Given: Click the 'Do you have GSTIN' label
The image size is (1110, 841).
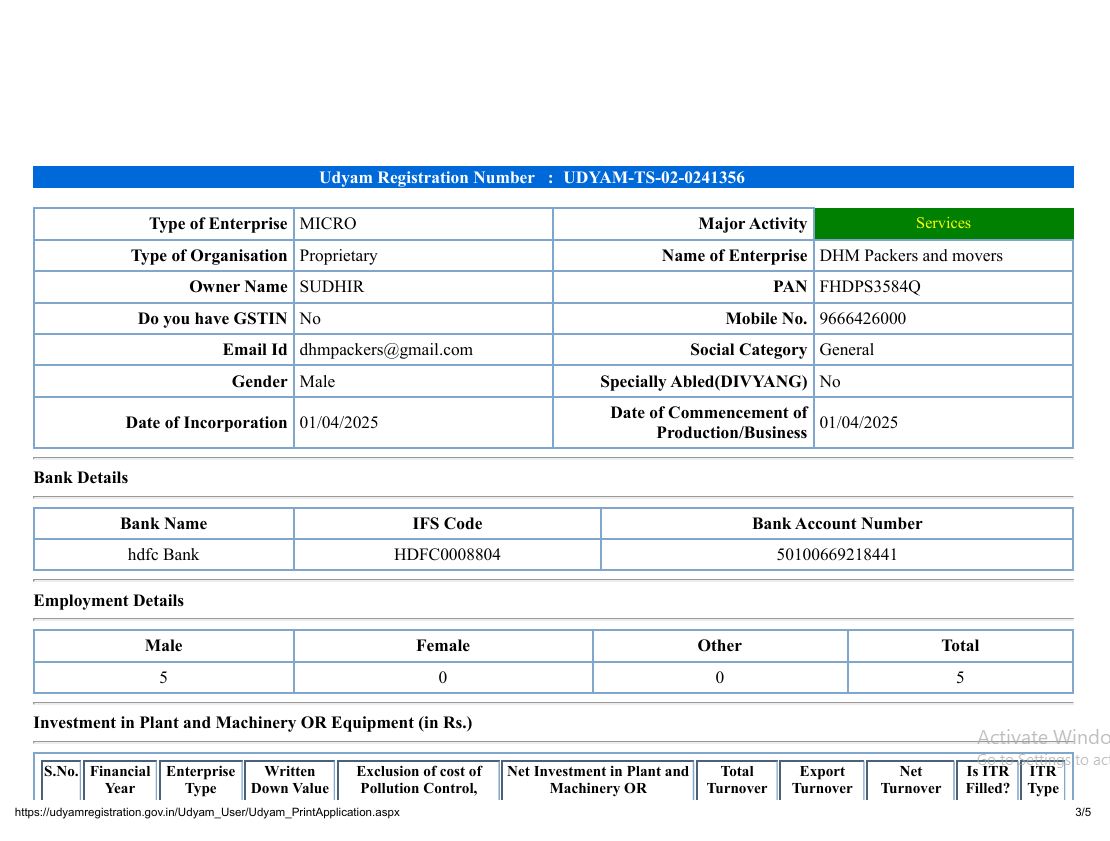Looking at the screenshot, I should coord(212,319).
